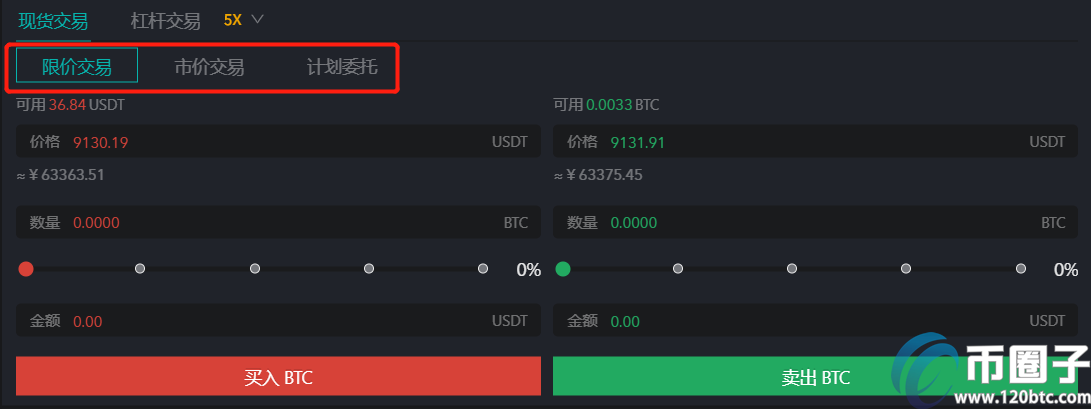Click the red buy slider handle at 0%
The image size is (1091, 409).
pyautogui.click(x=26, y=268)
